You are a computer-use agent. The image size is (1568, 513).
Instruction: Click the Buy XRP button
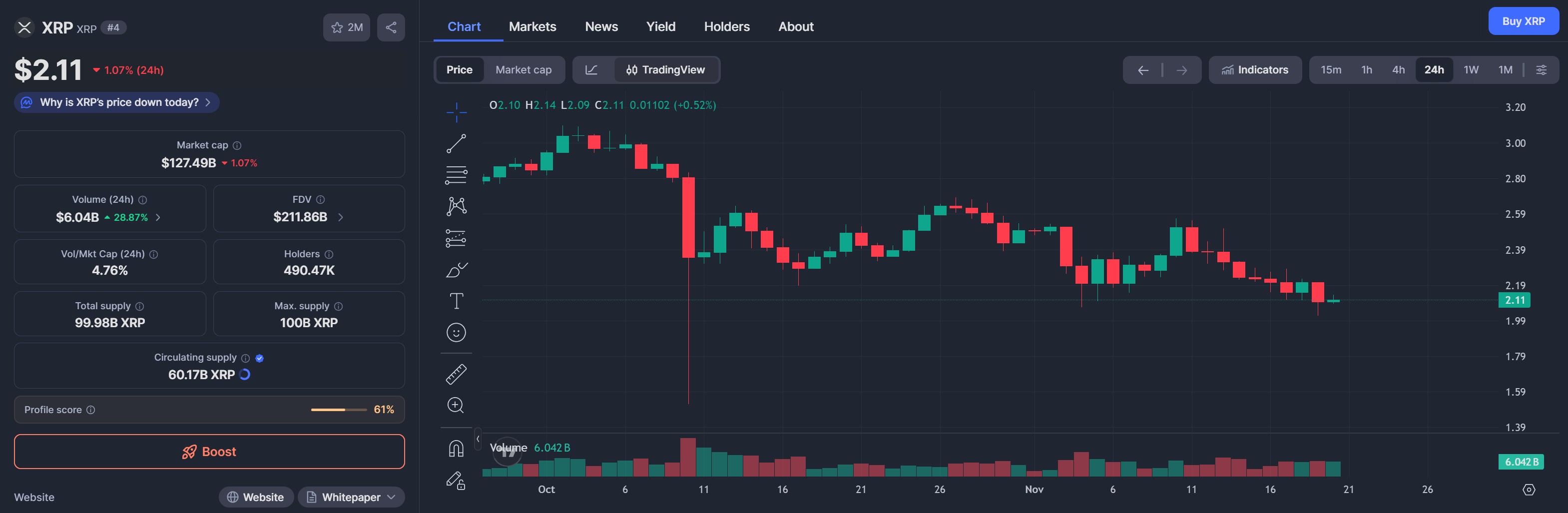point(1523,21)
